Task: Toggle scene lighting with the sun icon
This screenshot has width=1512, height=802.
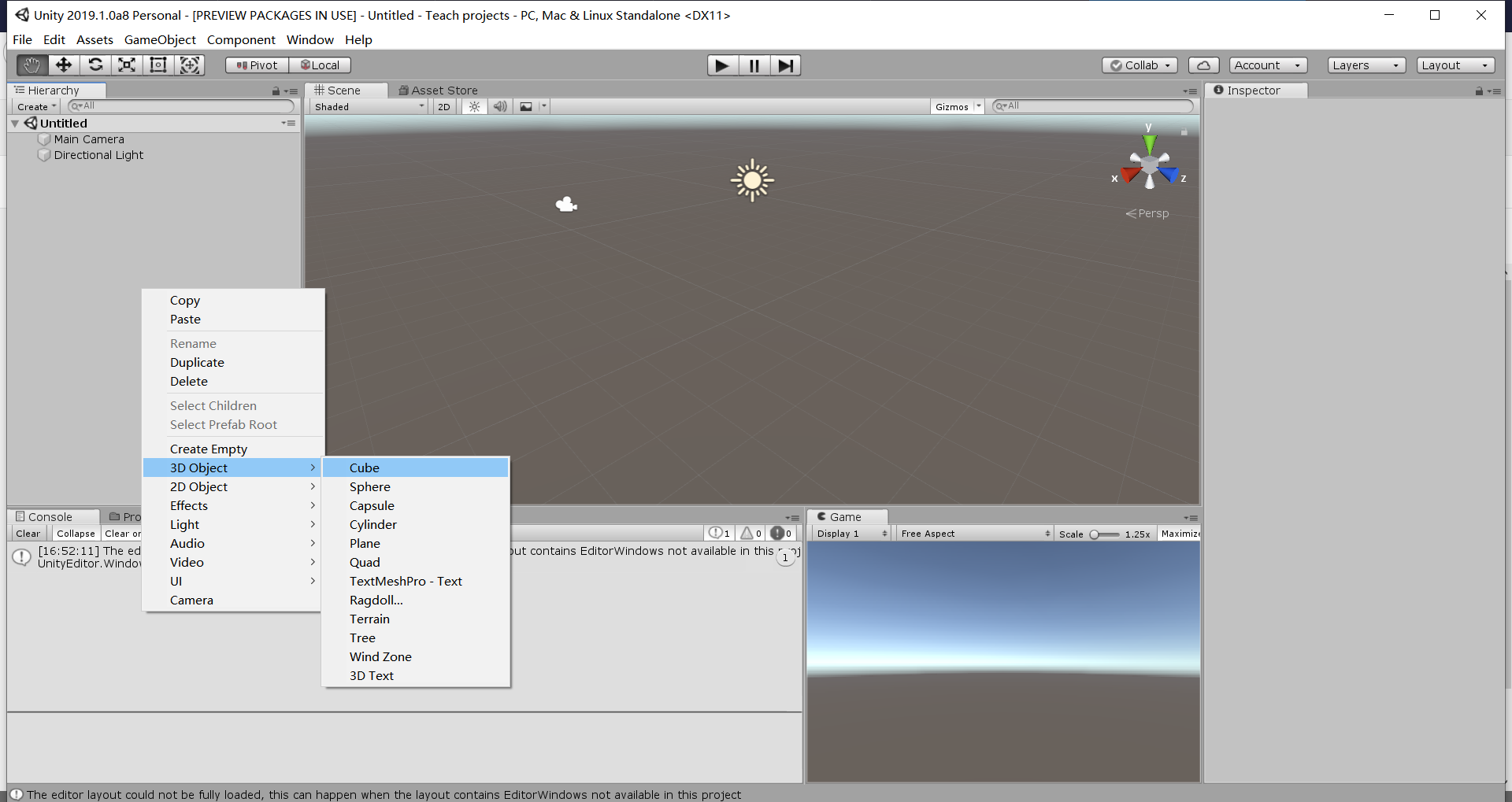Action: tap(473, 106)
